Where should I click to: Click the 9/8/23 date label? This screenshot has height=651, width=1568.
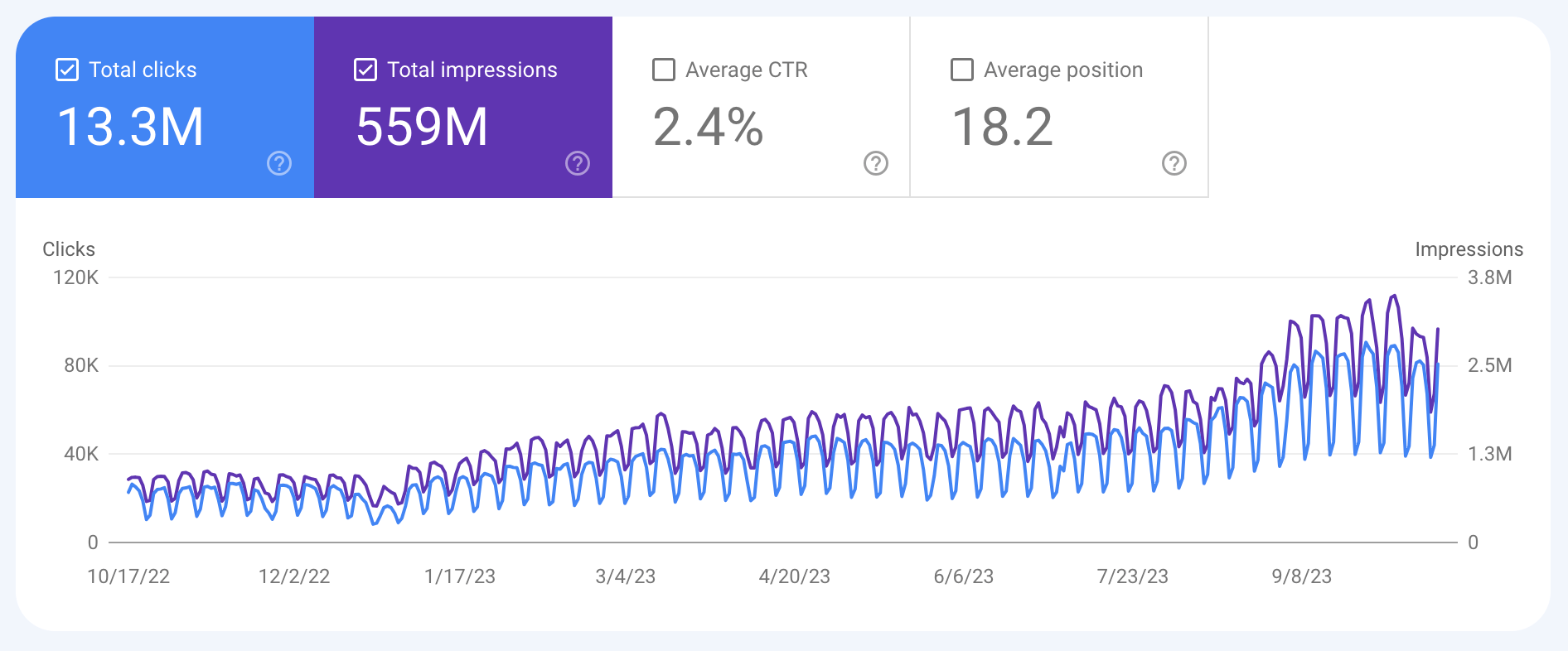[1302, 576]
